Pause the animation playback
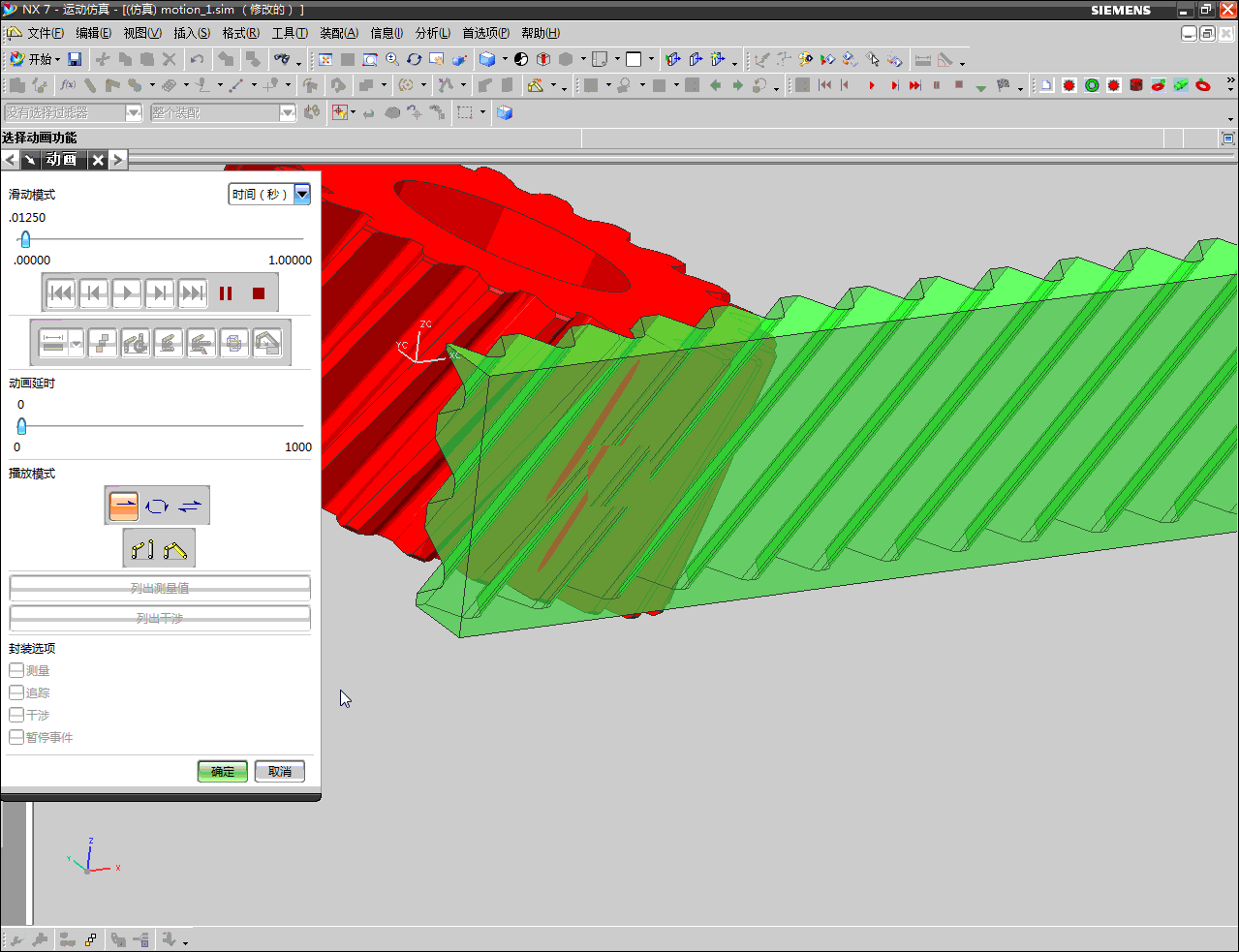The height and width of the screenshot is (952, 1239). tap(226, 292)
